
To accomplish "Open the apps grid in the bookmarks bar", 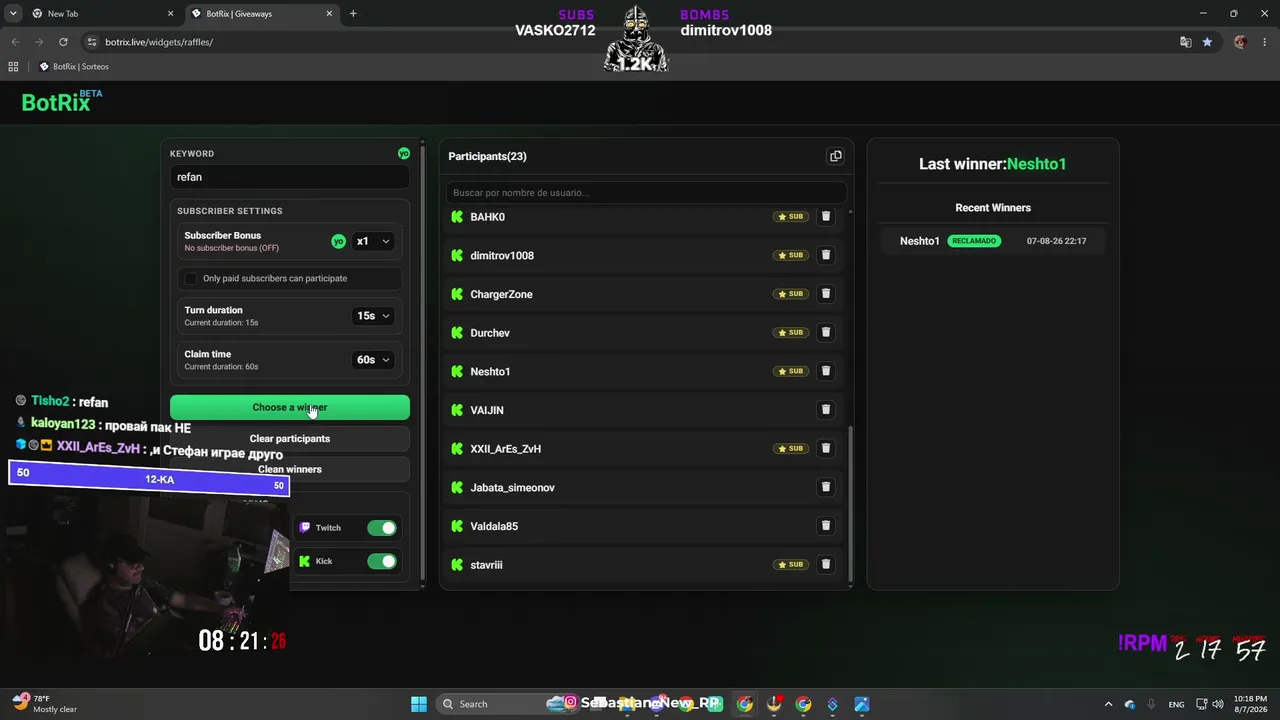I will [x=13, y=67].
